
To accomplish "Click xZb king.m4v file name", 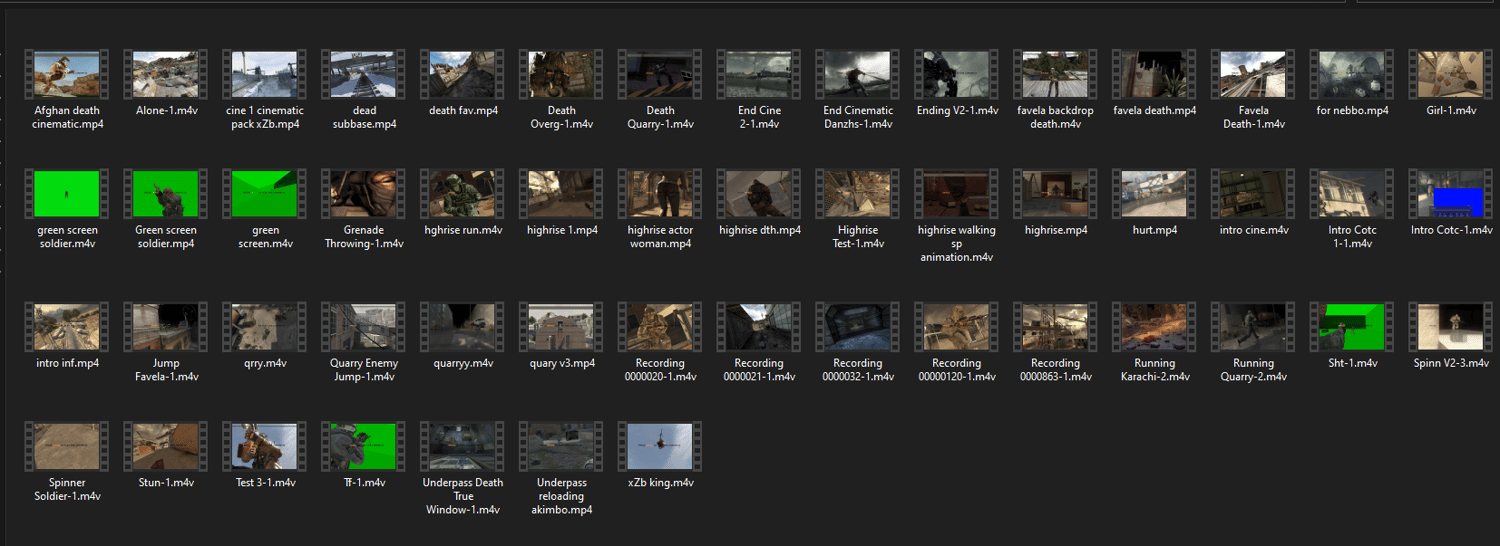I will coord(661,482).
